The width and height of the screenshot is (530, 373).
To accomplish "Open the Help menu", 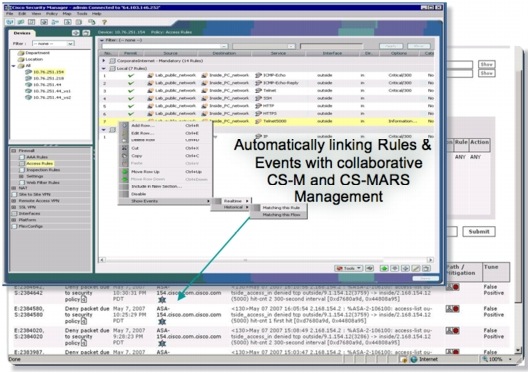I will (97, 14).
